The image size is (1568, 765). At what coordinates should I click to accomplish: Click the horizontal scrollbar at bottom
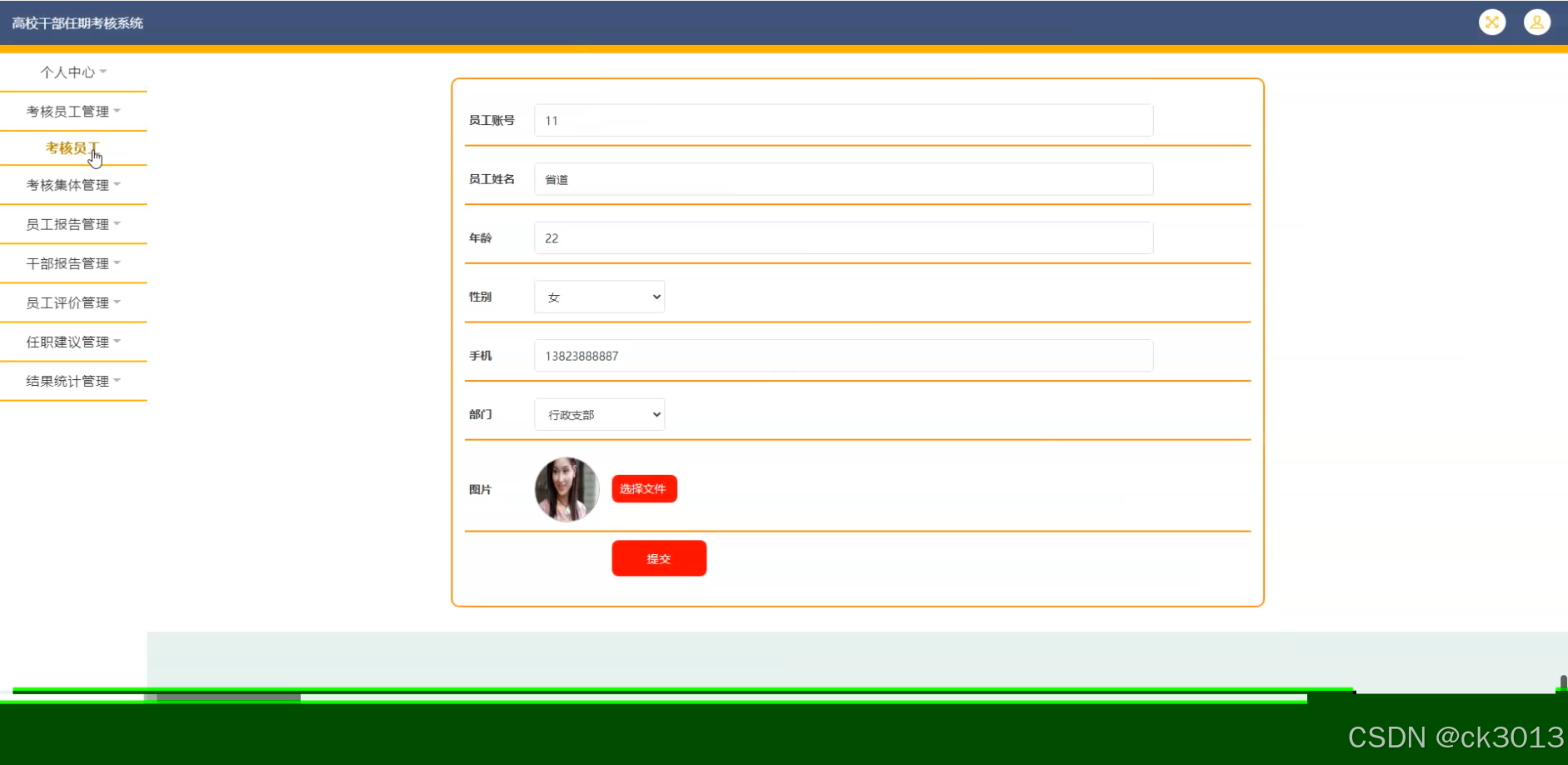coord(225,697)
